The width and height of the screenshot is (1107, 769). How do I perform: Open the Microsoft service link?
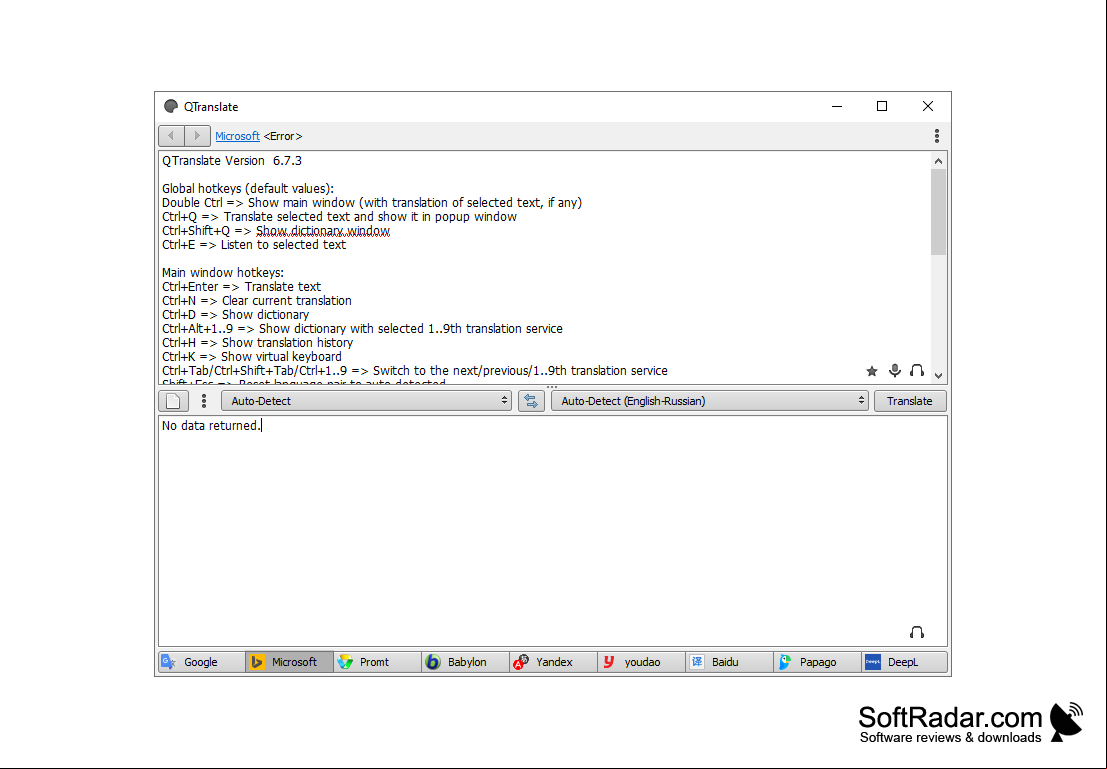pyautogui.click(x=237, y=136)
